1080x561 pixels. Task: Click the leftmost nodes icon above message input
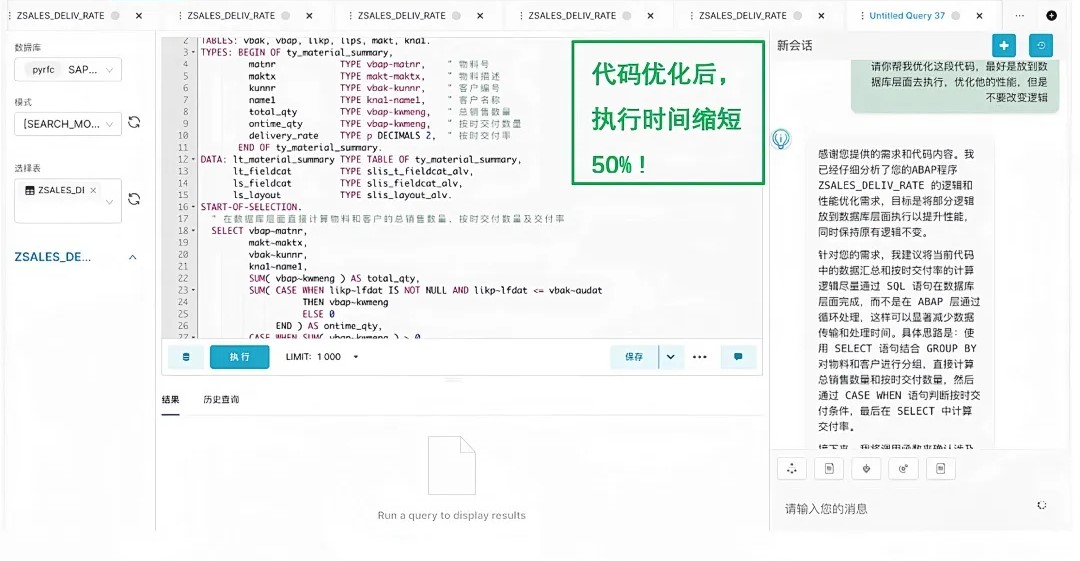791,468
